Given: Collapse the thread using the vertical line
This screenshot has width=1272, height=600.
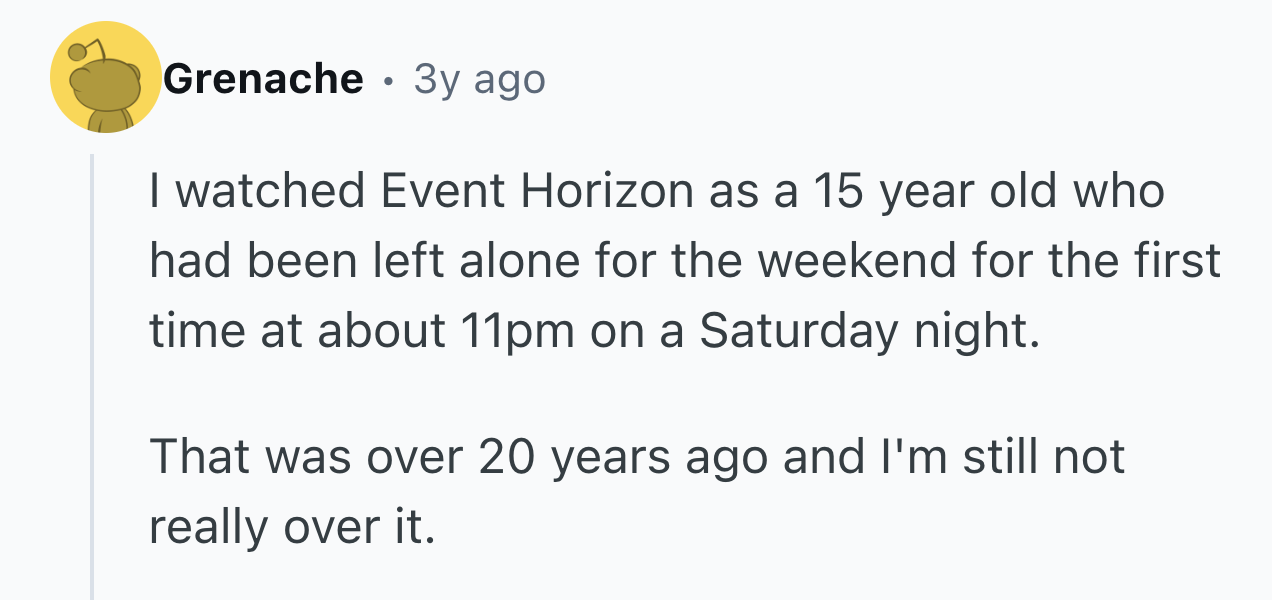Looking at the screenshot, I should click(x=93, y=376).
